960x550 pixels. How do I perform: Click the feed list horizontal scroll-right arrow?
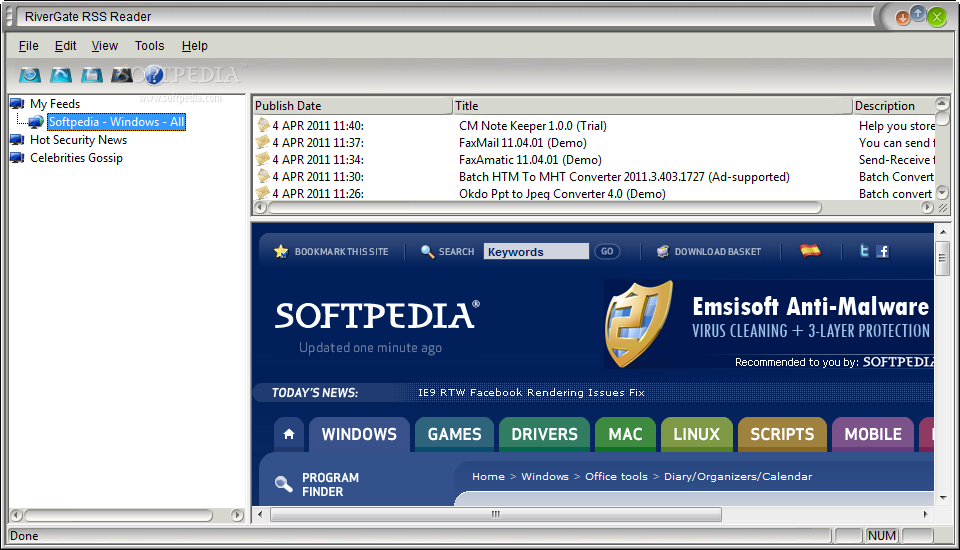927,208
